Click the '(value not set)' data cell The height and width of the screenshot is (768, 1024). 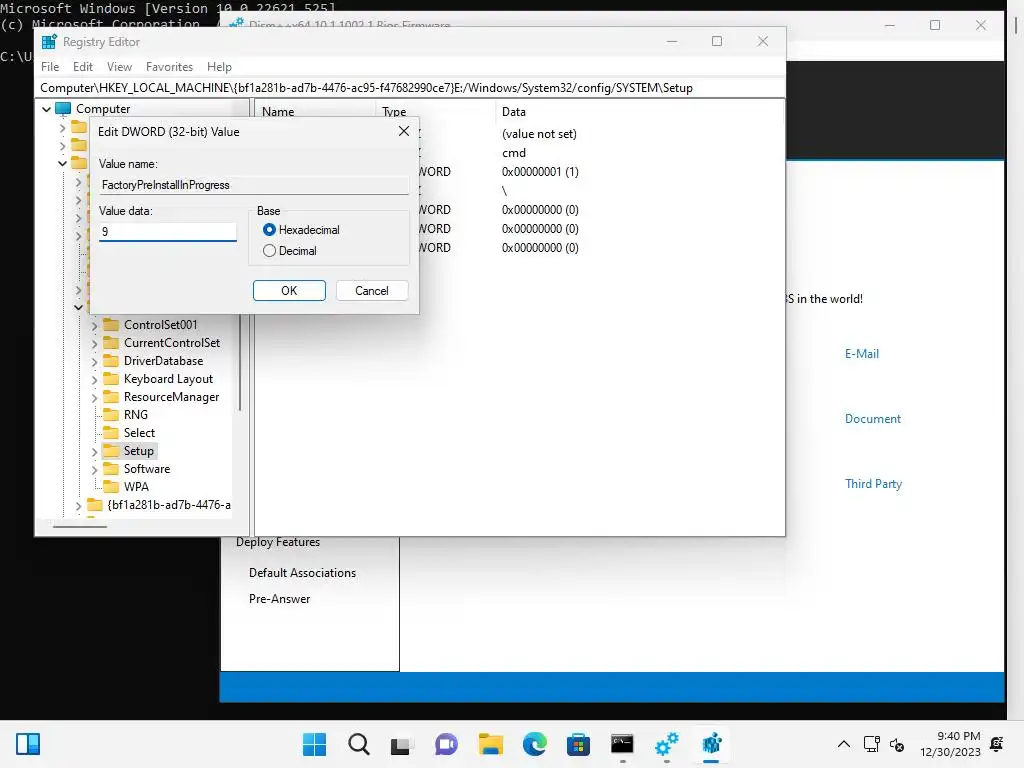[x=539, y=134]
